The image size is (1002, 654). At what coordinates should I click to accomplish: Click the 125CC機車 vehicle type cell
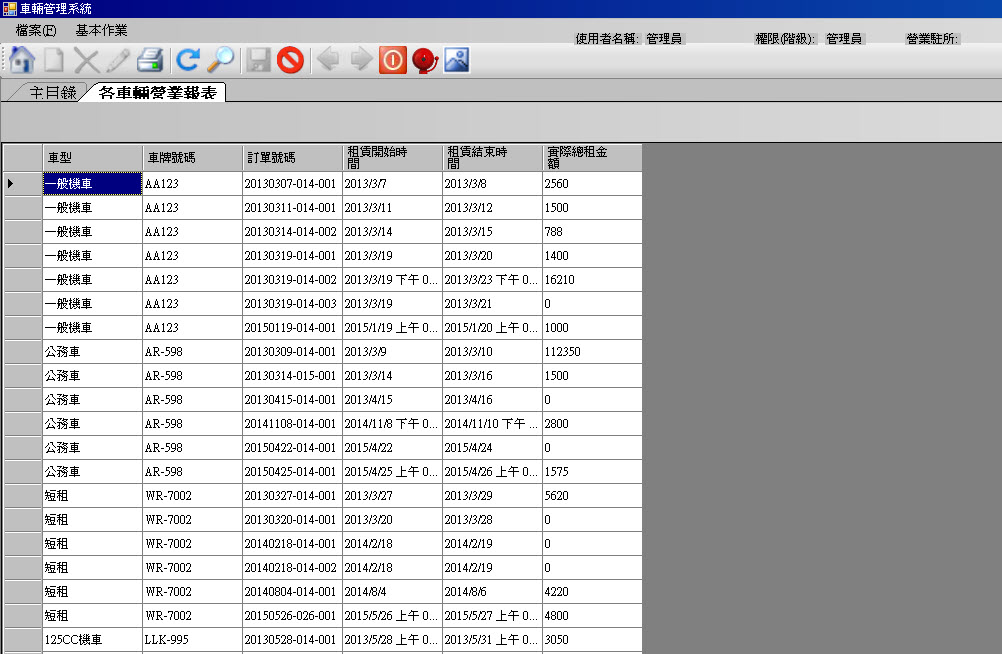[x=93, y=639]
